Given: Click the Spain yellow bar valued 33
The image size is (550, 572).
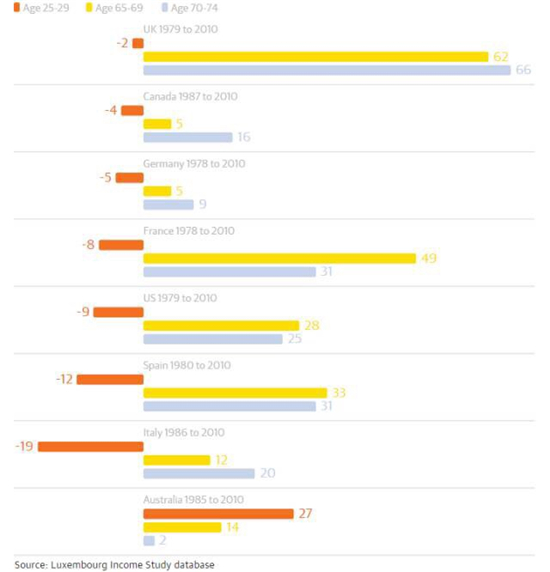Looking at the screenshot, I should pos(235,393).
